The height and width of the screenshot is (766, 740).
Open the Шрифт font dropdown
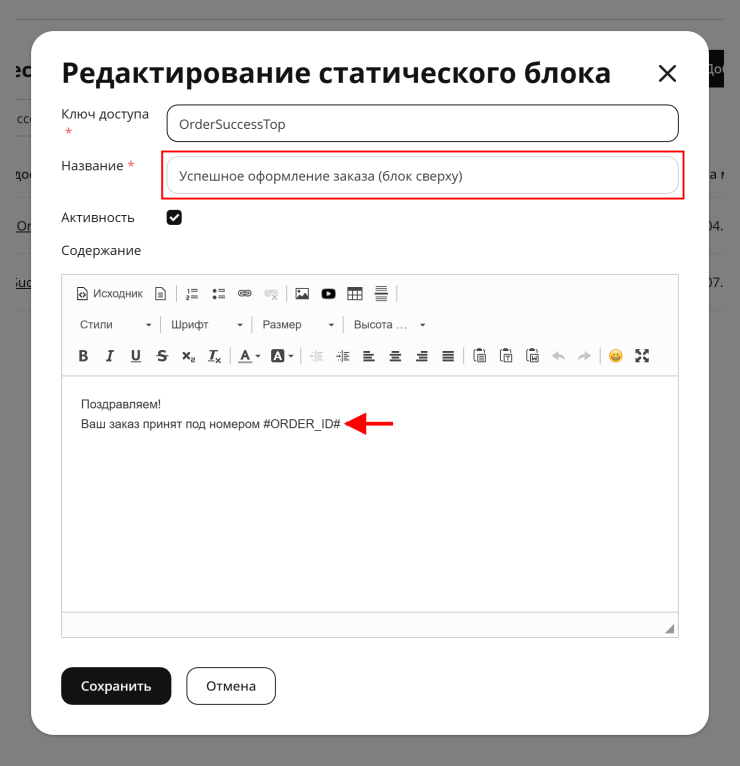pyautogui.click(x=207, y=325)
